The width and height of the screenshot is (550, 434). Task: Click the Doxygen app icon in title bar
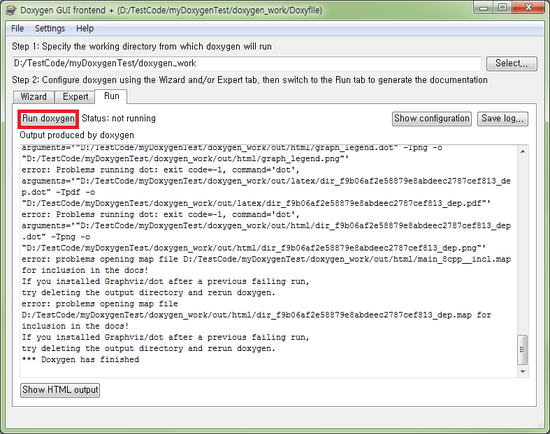pyautogui.click(x=11, y=10)
